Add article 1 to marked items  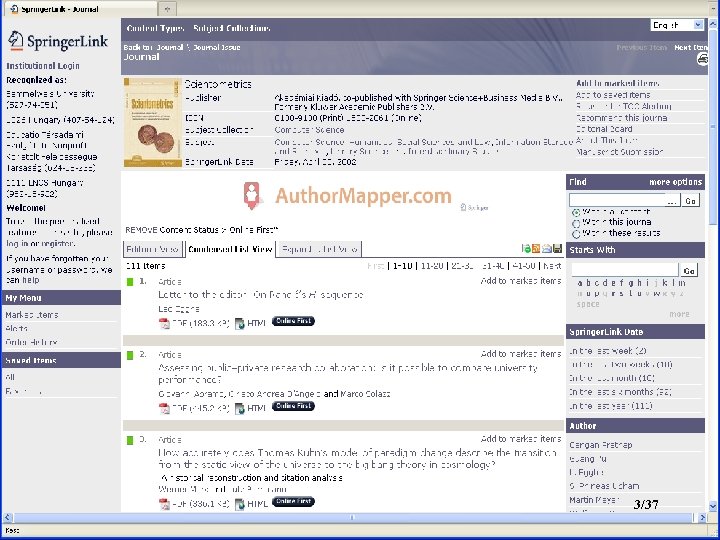[521, 281]
